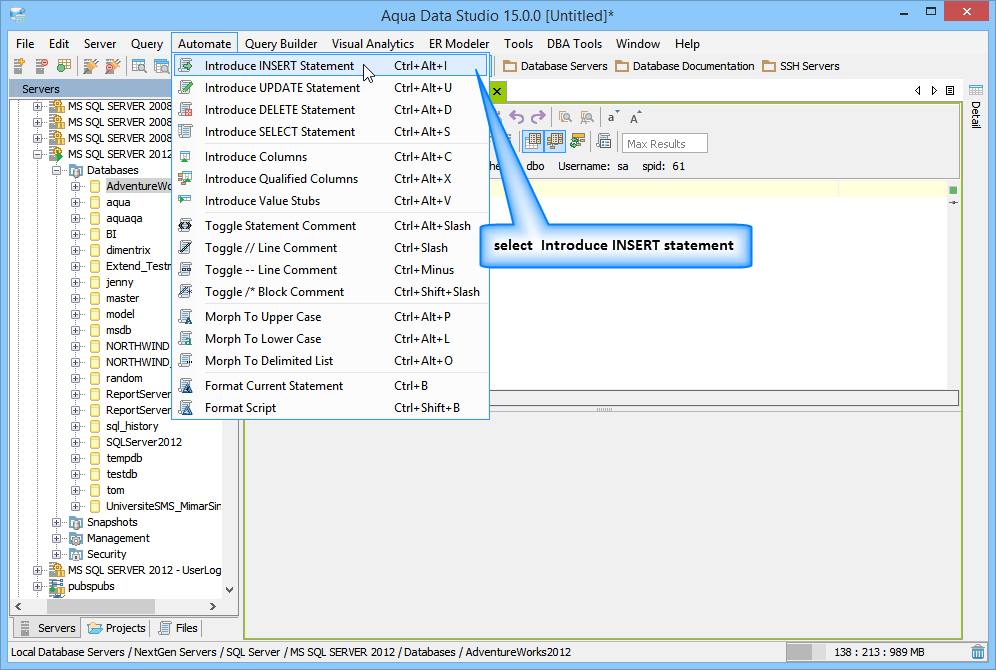Screen dimensions: 996x670
Task: Expand the tempdb database node
Action: click(x=76, y=459)
